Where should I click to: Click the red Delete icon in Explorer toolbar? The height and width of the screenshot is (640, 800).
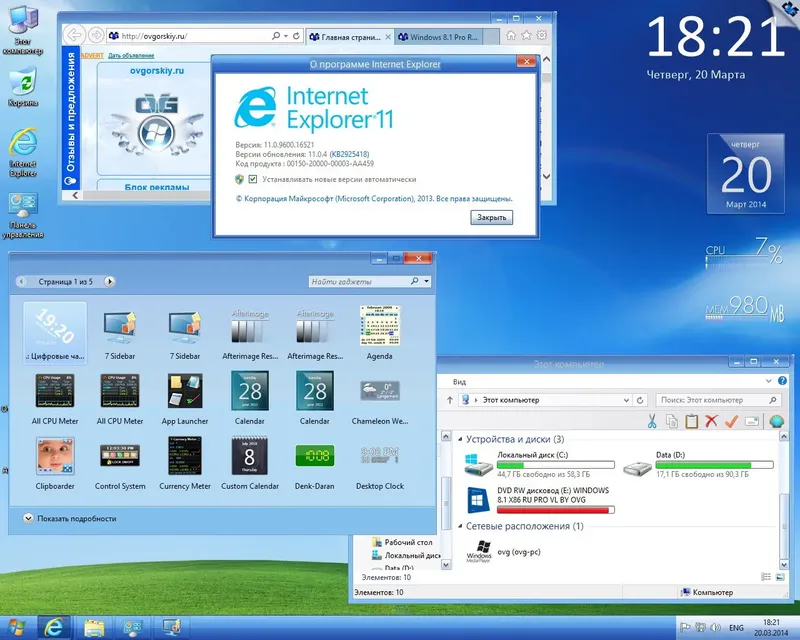tap(710, 421)
